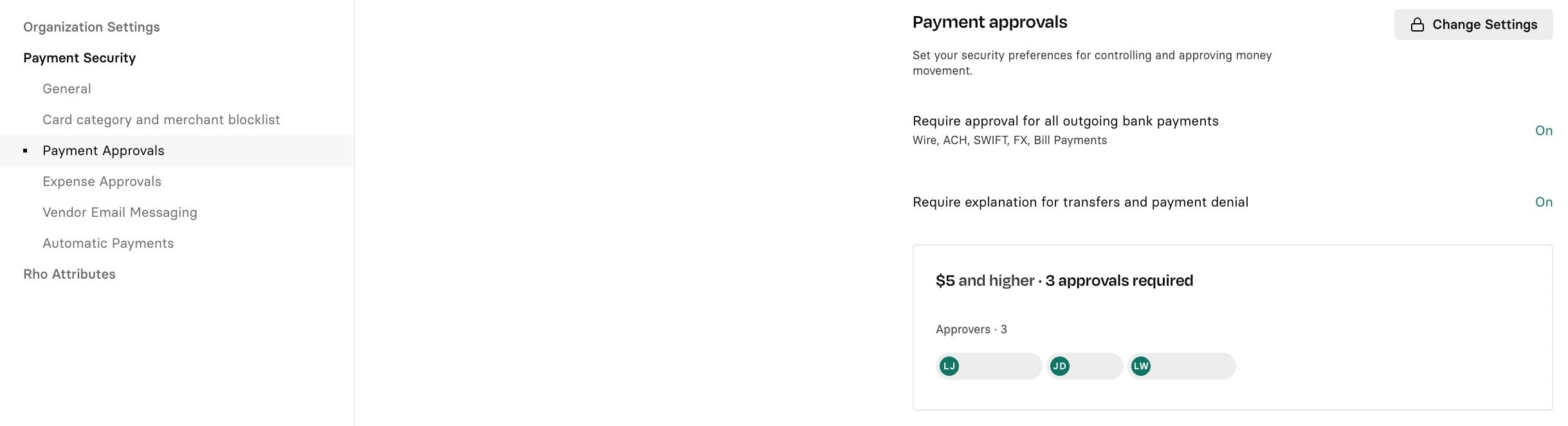Open Organization Settings in the sidebar
This screenshot has height=426, width=1568.
(91, 27)
